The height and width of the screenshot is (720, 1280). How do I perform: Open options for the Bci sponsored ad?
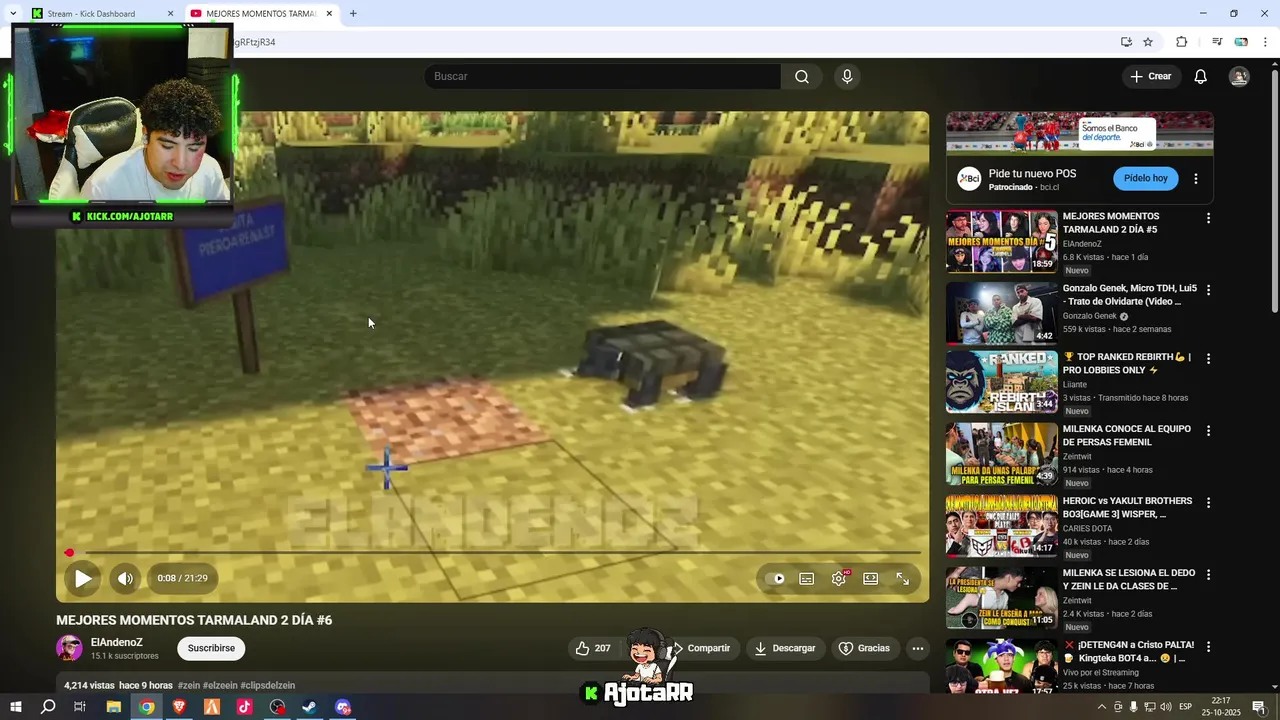click(1196, 179)
